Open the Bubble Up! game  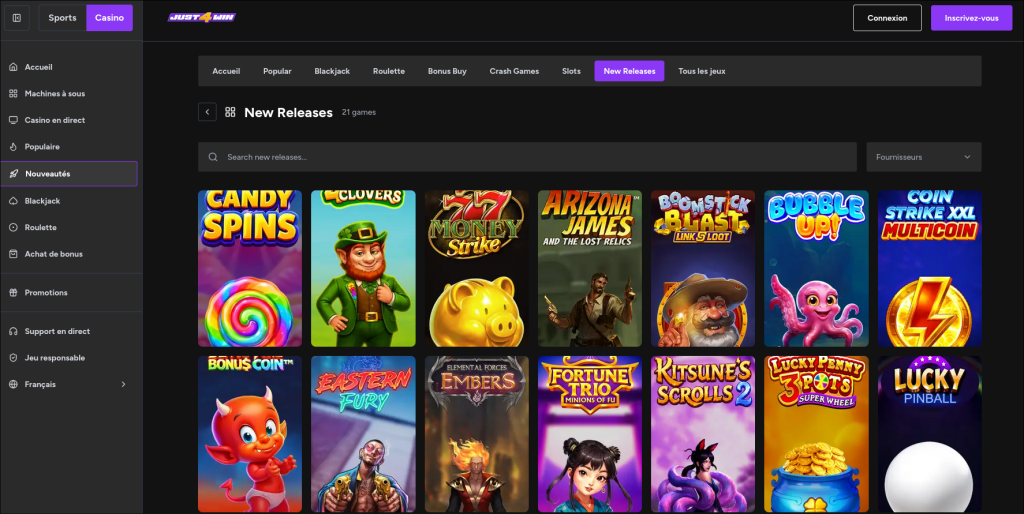[816, 268]
